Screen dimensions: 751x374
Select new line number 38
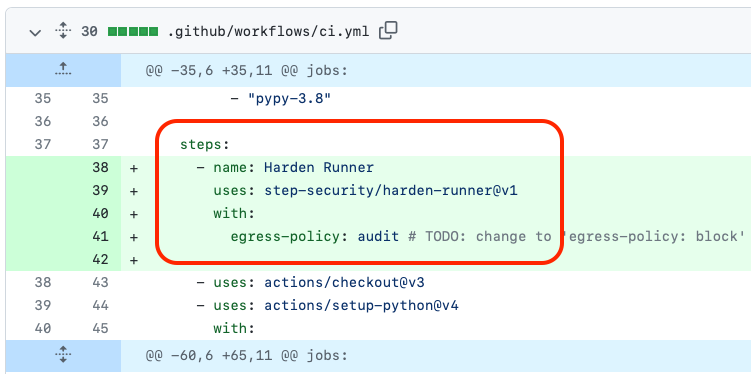[100, 168]
